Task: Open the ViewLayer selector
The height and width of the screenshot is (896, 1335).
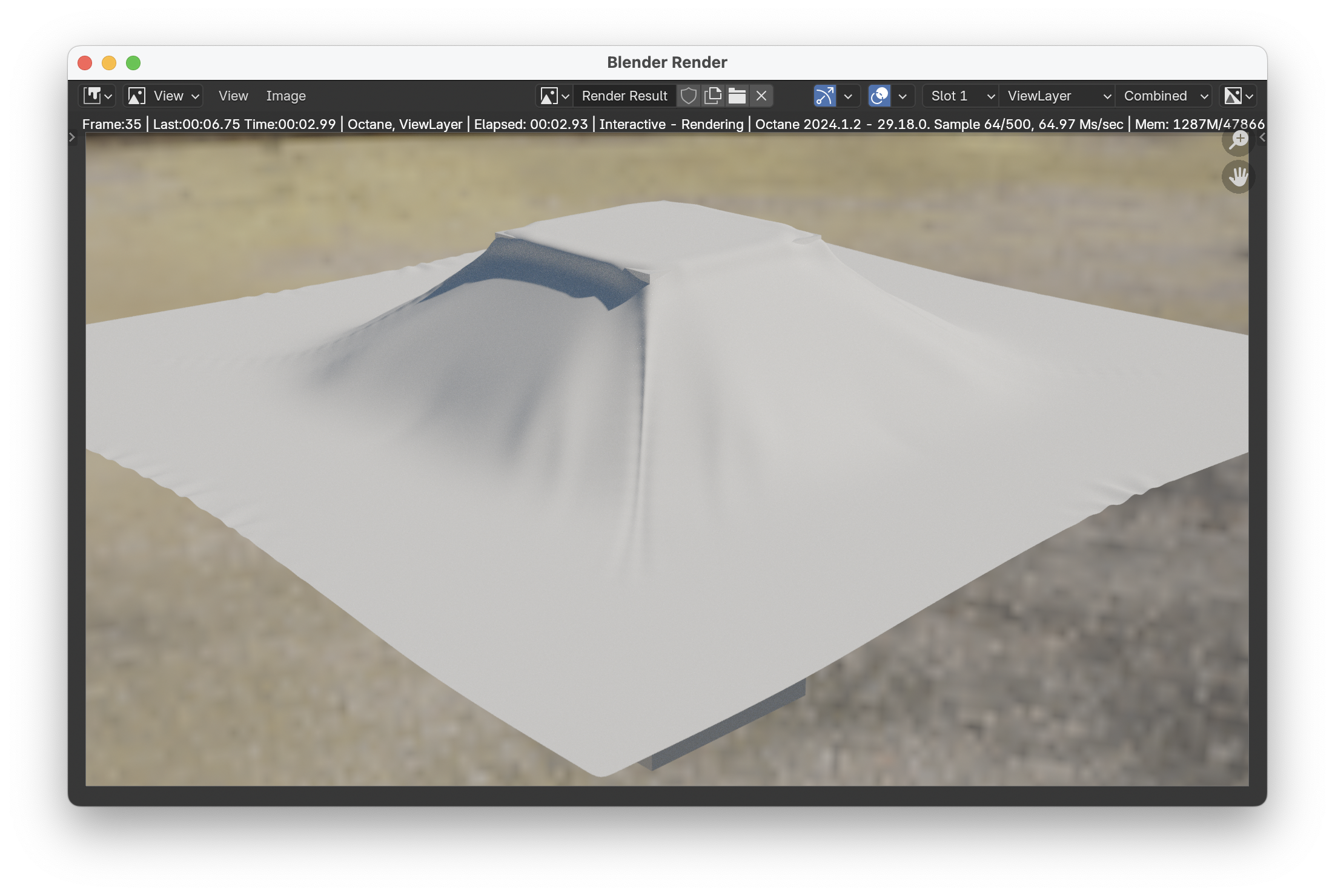Action: point(1058,96)
